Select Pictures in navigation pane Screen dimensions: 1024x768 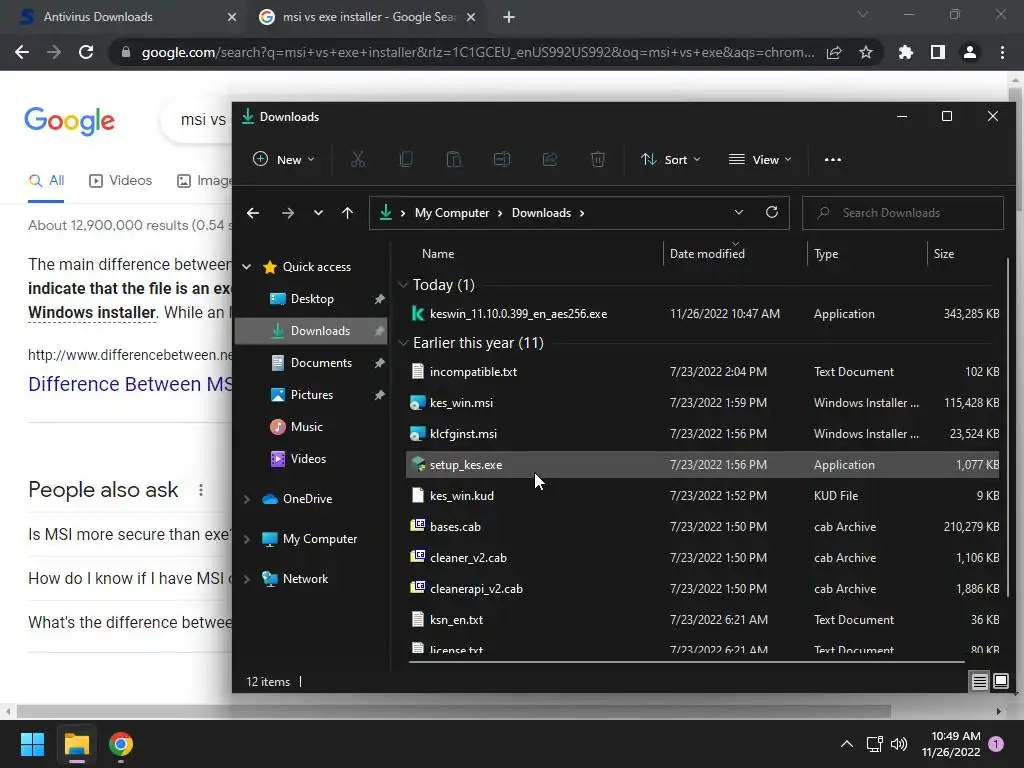[311, 394]
